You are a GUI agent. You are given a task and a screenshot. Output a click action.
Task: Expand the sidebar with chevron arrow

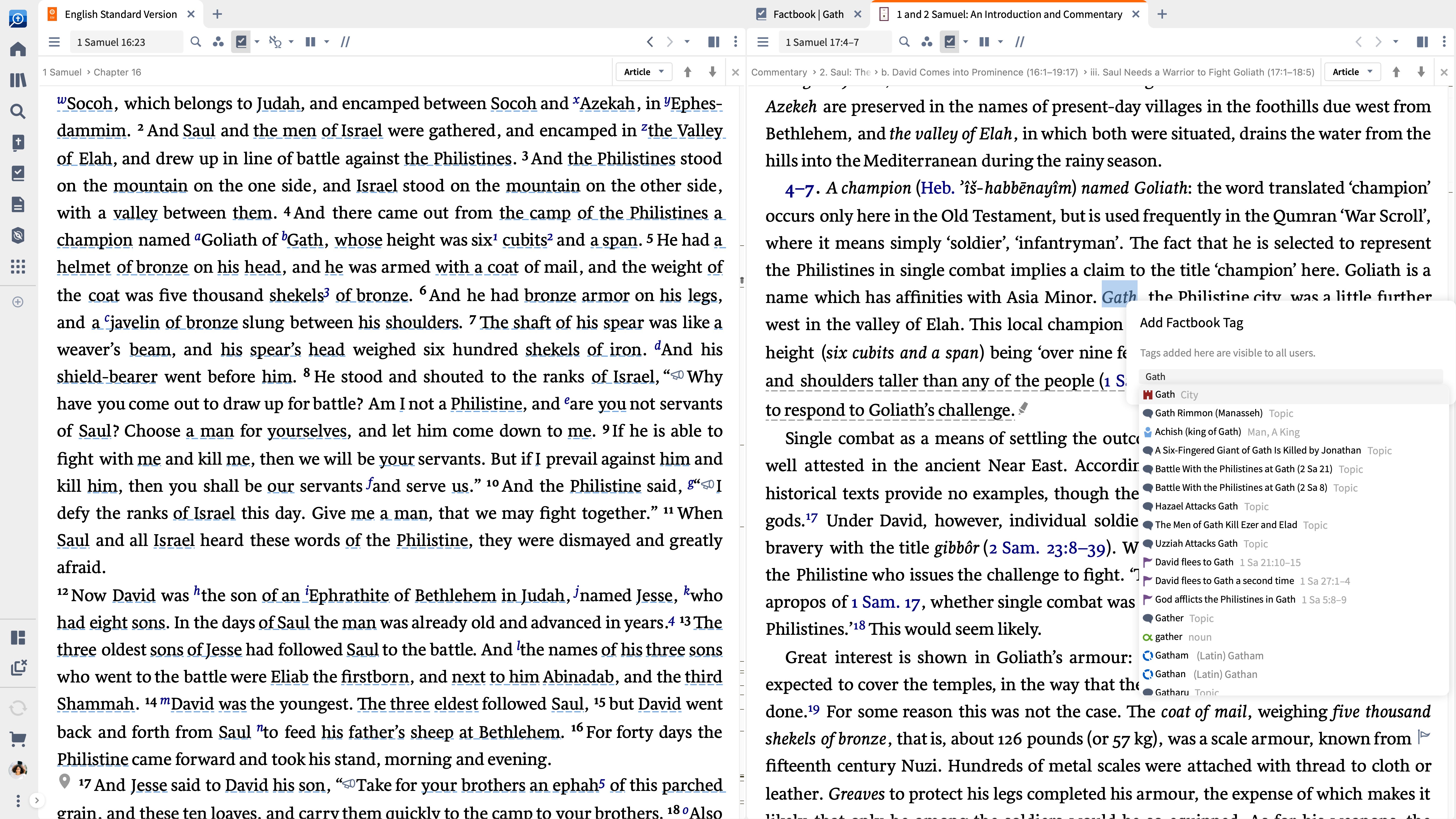[37, 800]
